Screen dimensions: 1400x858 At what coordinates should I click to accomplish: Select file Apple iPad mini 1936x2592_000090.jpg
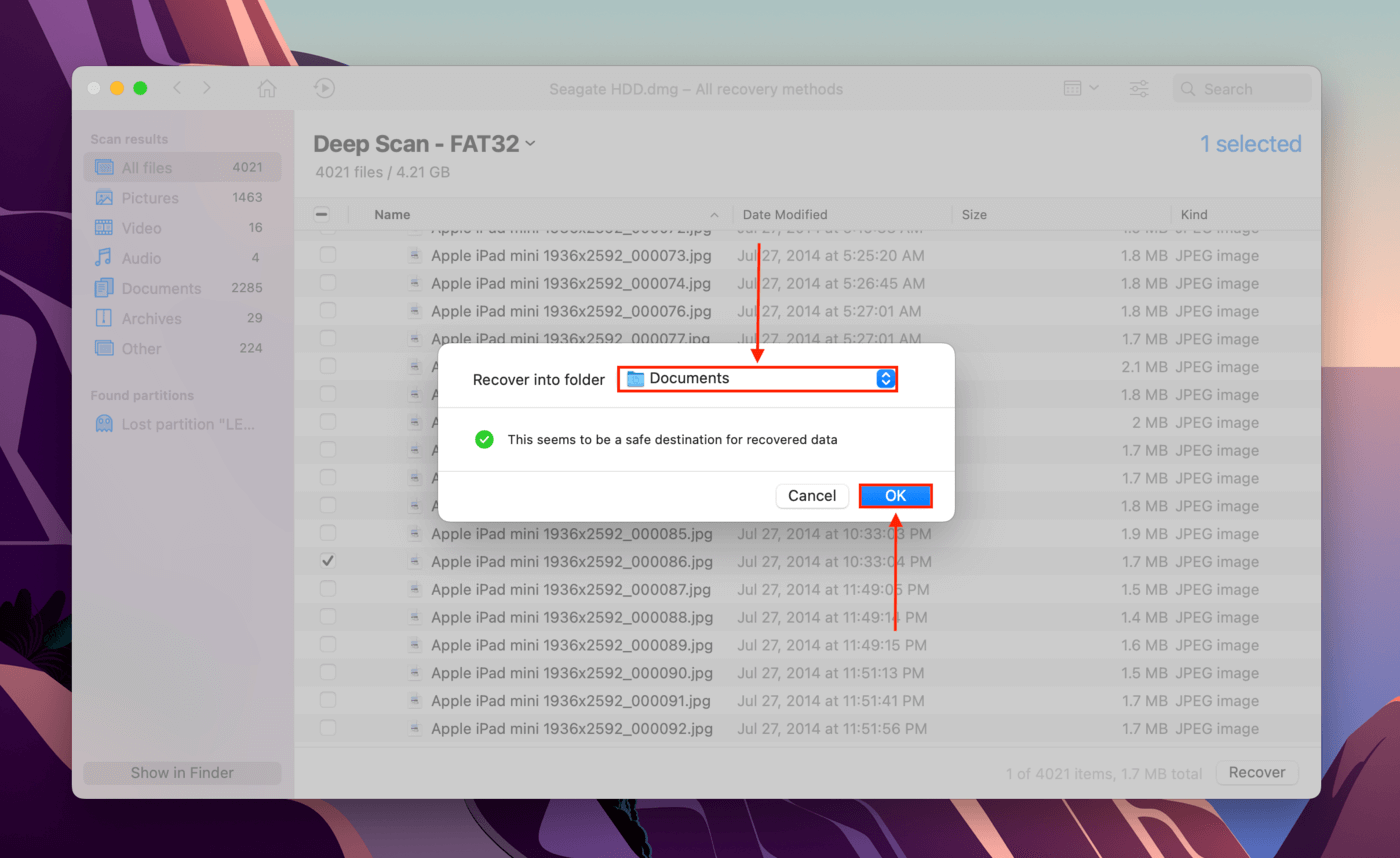pyautogui.click(x=571, y=672)
